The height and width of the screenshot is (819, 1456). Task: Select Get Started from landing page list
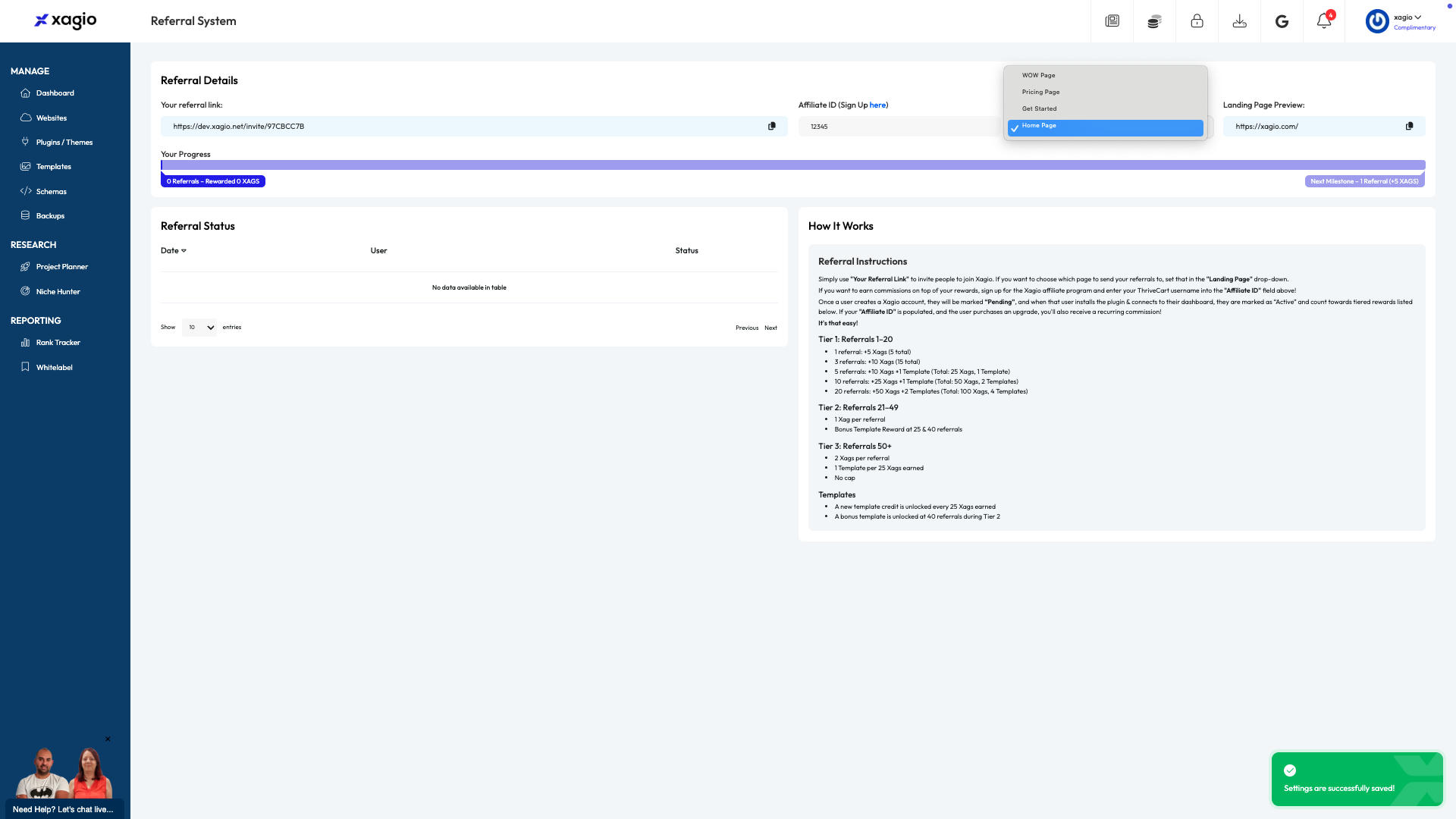[1106, 108]
